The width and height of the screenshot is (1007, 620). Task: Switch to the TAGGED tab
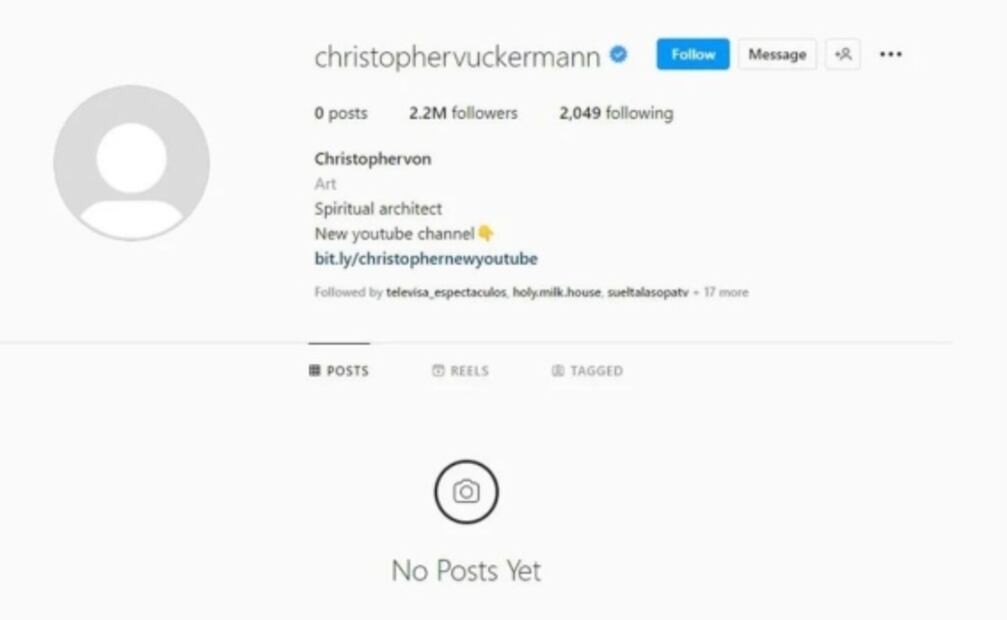pyautogui.click(x=588, y=371)
